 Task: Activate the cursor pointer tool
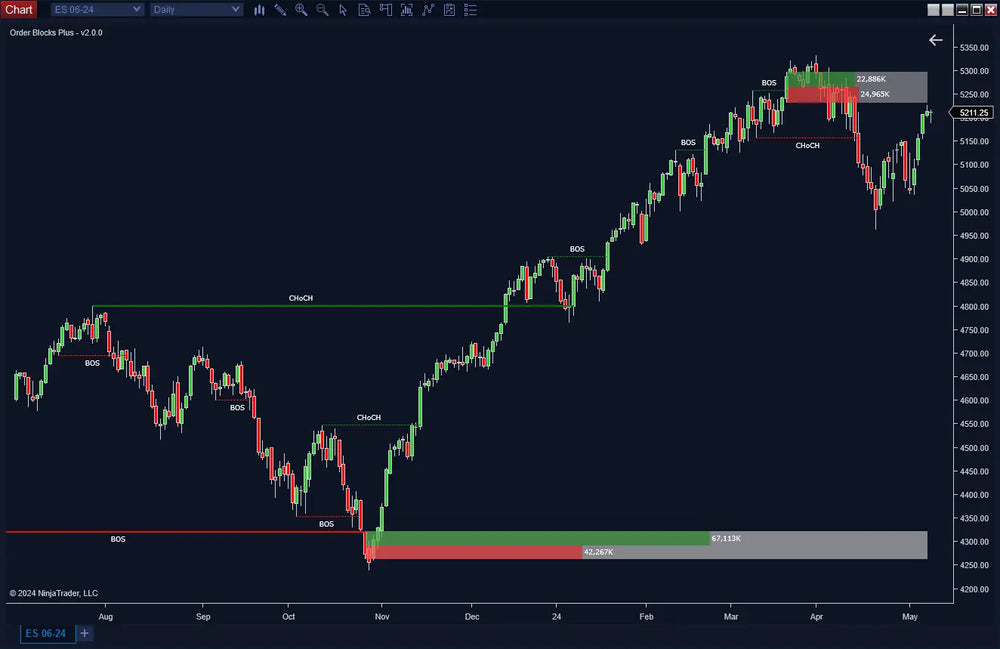click(343, 10)
